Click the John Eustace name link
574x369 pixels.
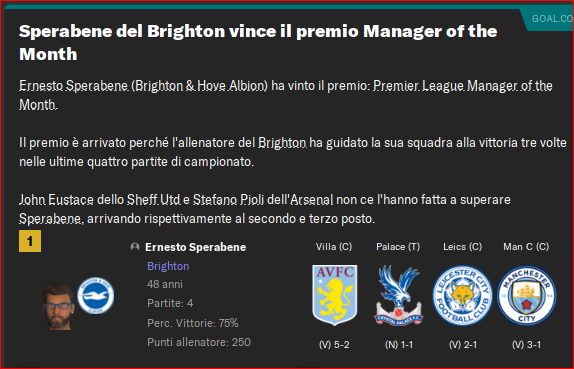pyautogui.click(x=56, y=200)
